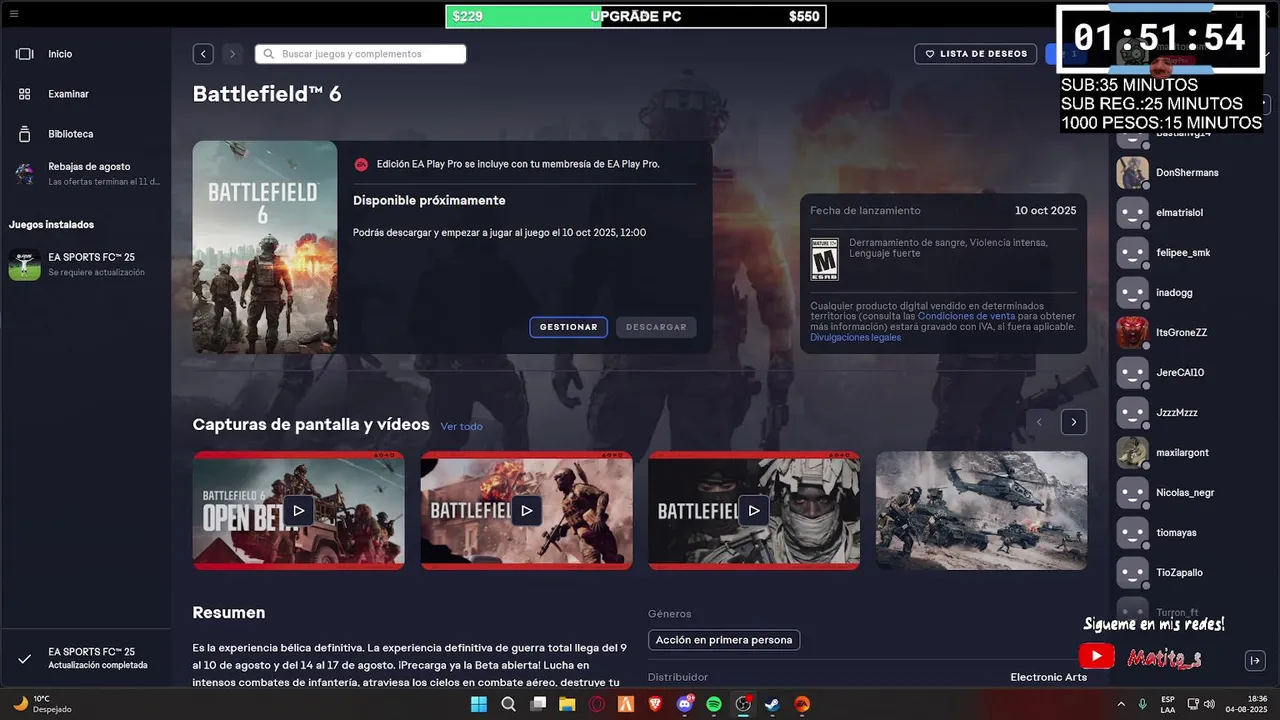Screen dimensions: 1280x720
Task: Show hidden system tray icons
Action: tap(1121, 704)
